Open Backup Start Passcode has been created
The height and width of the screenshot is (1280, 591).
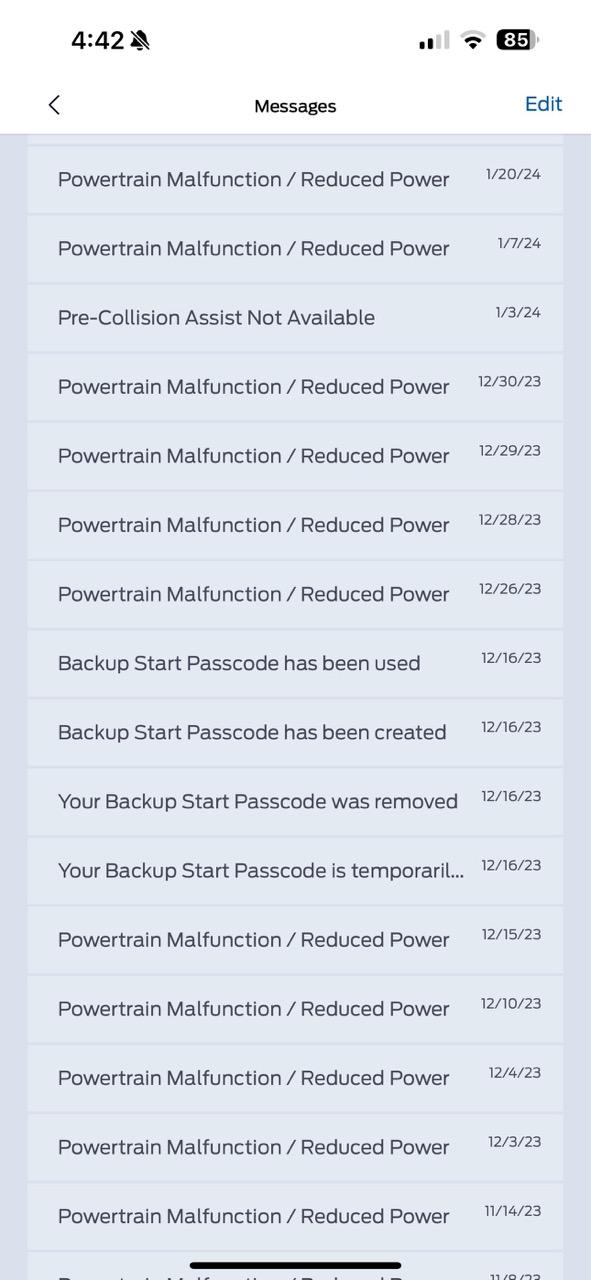295,732
